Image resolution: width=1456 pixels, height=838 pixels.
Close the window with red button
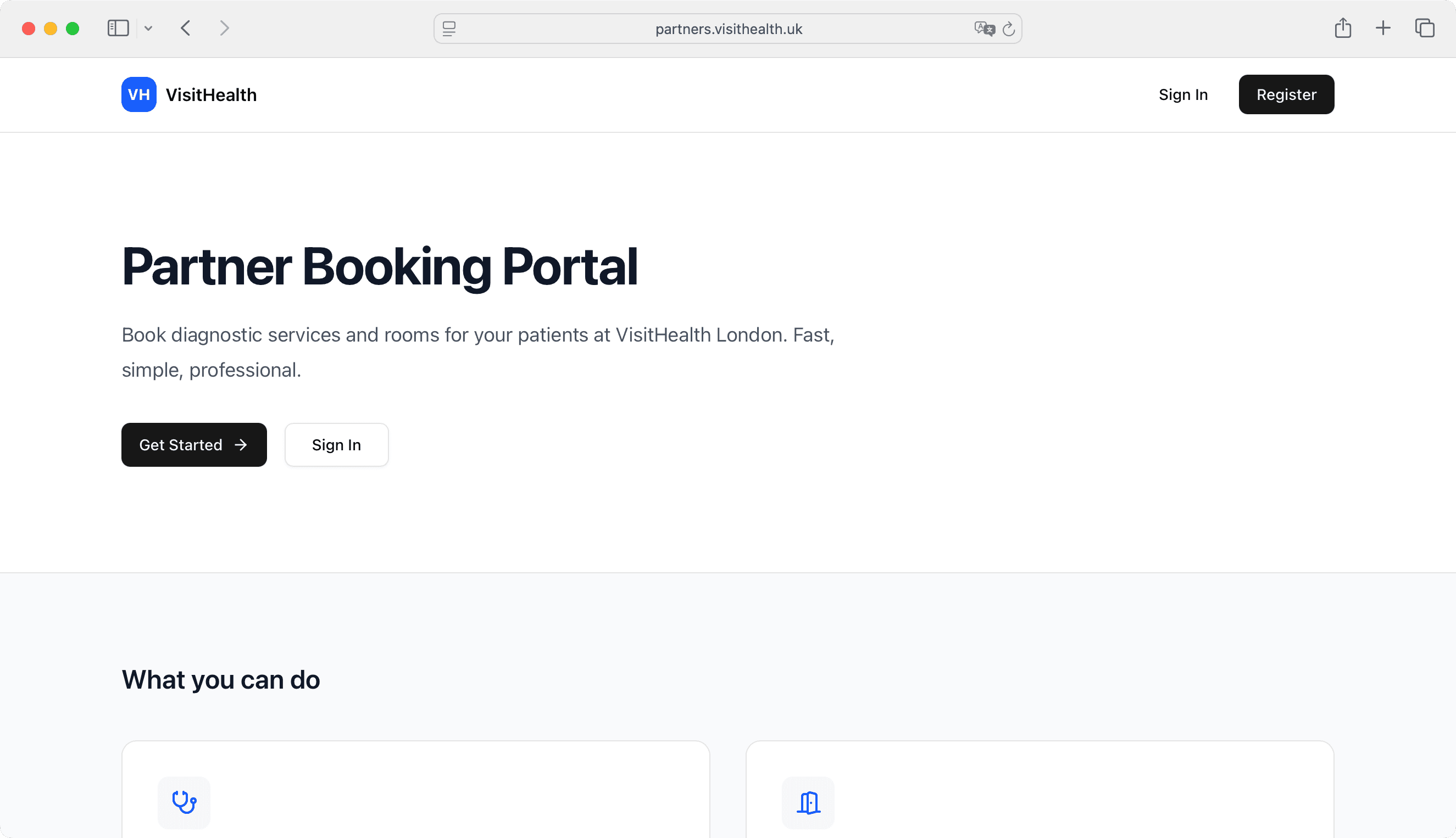[x=29, y=28]
